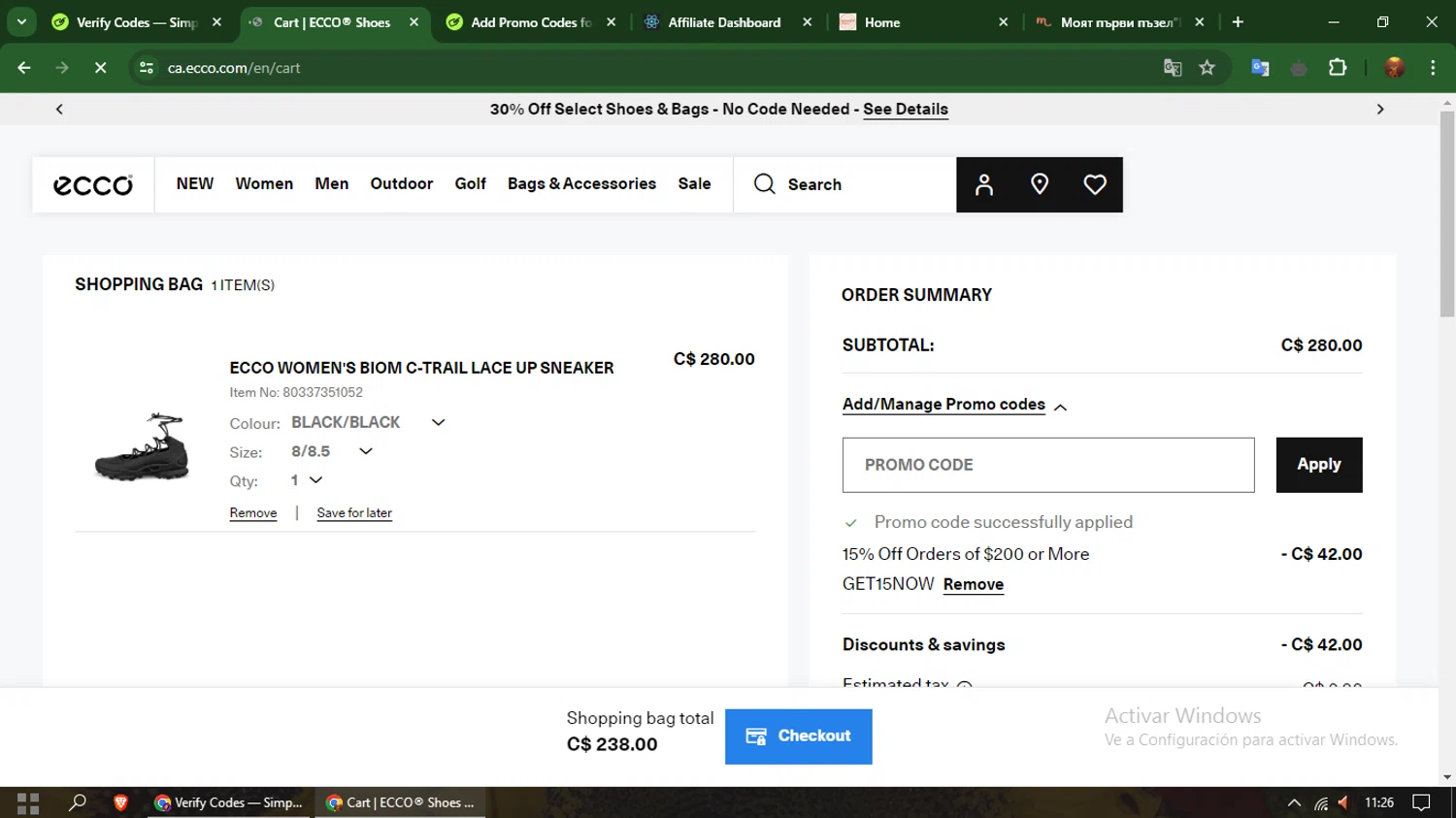Click the estimated tax info icon
The height and width of the screenshot is (818, 1456).
click(x=964, y=686)
